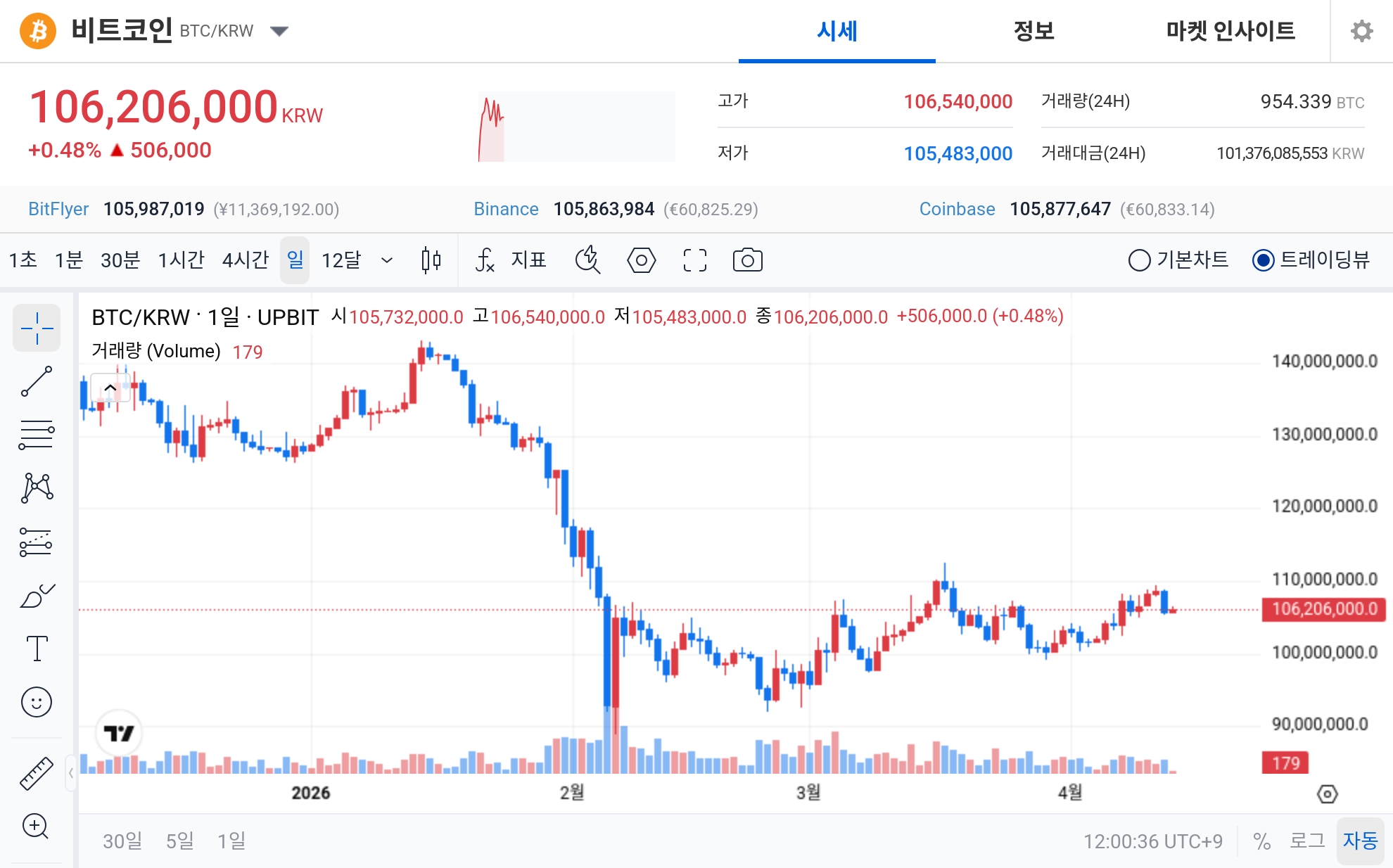Select the brush drawing tool
Screen dimensions: 1393x868
point(37,594)
